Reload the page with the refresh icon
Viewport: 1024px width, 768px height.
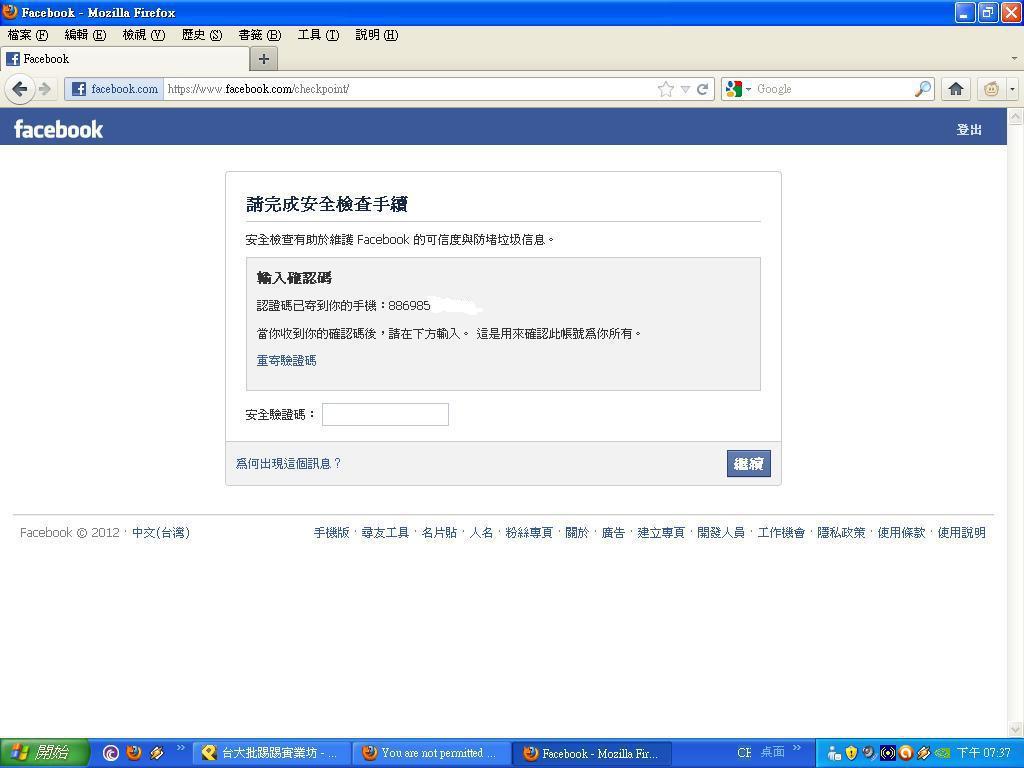[x=703, y=89]
